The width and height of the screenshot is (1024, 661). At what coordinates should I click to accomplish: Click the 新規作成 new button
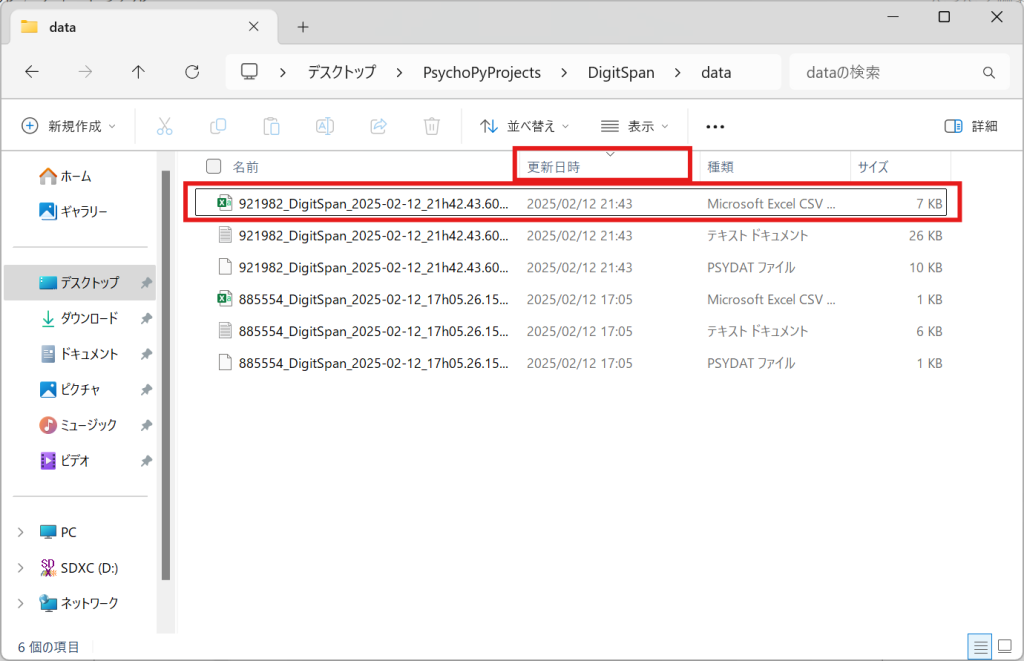click(x=68, y=126)
